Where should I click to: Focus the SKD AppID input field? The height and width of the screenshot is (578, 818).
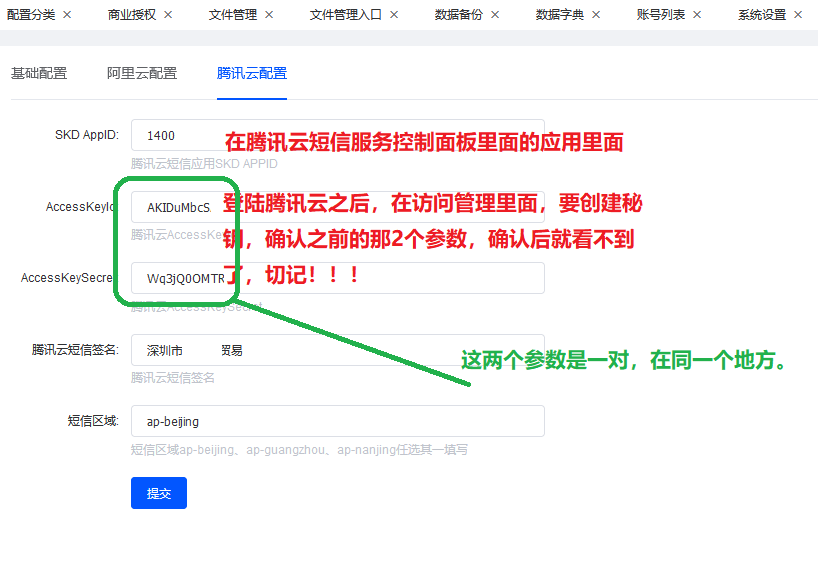pos(180,136)
